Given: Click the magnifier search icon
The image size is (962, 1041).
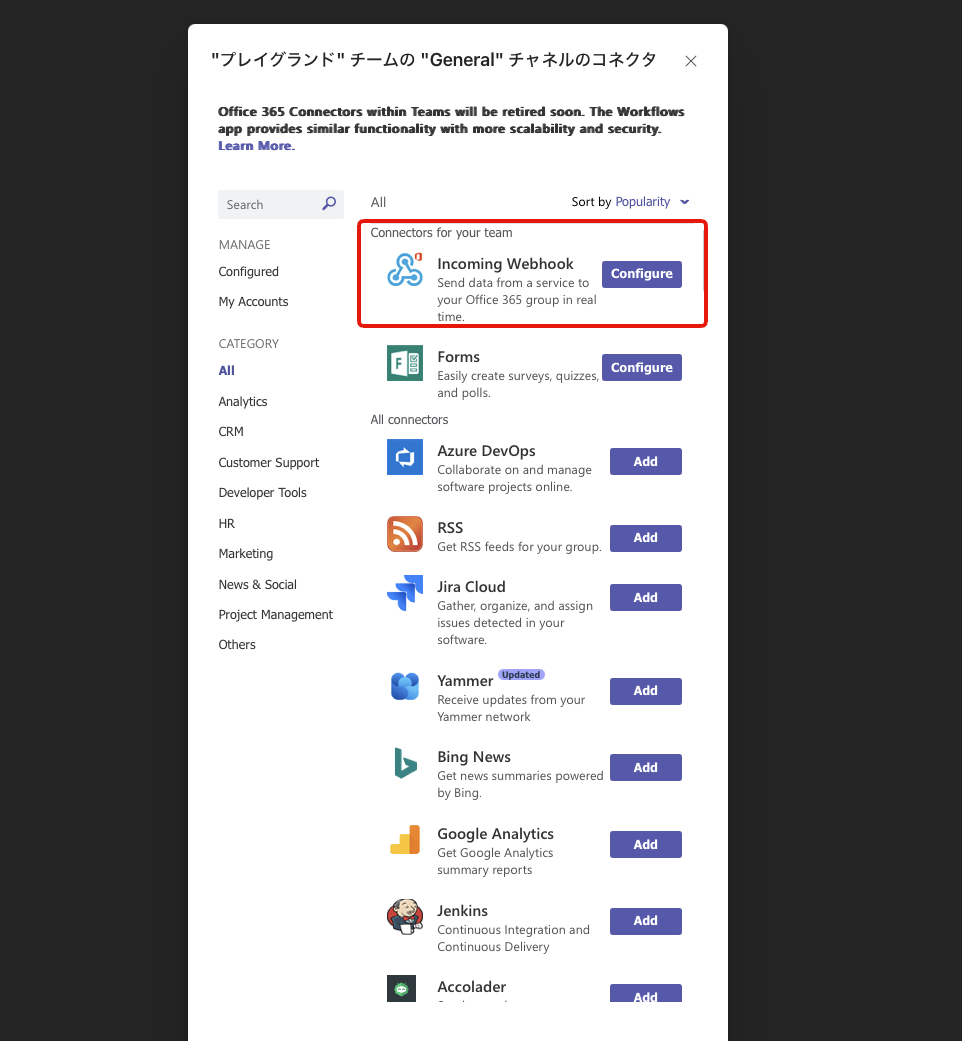Looking at the screenshot, I should point(329,204).
